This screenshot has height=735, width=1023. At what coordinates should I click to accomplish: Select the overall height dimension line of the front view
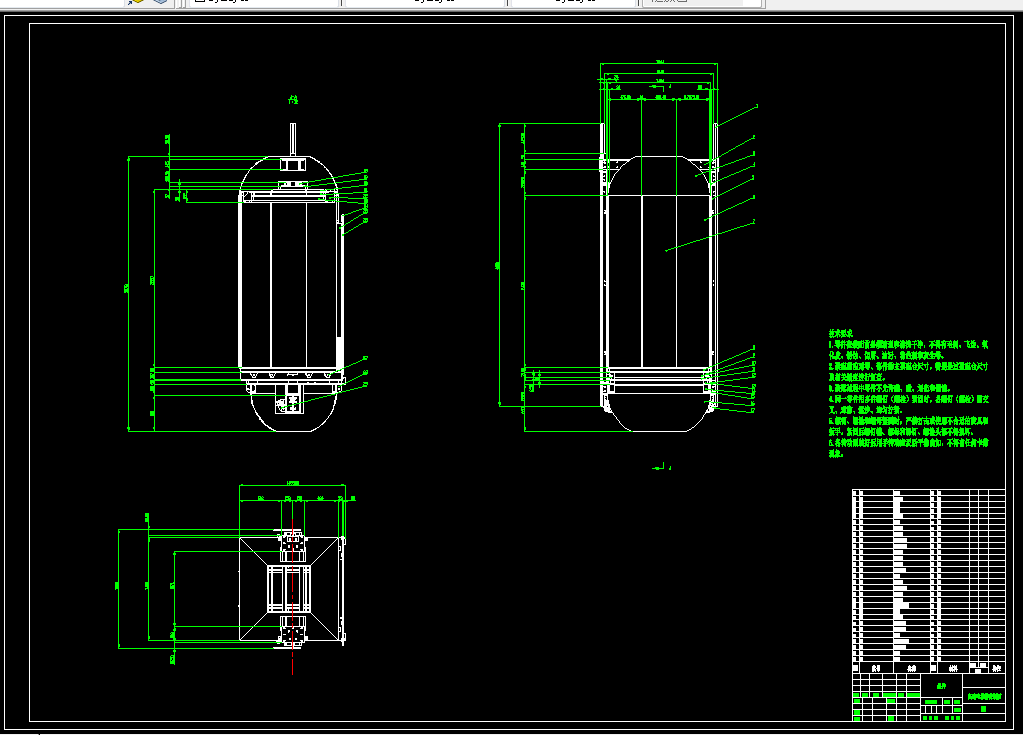point(129,293)
